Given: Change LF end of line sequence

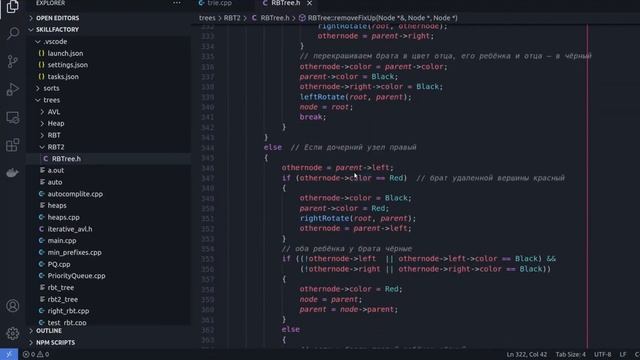Looking at the screenshot, I should coord(622,355).
